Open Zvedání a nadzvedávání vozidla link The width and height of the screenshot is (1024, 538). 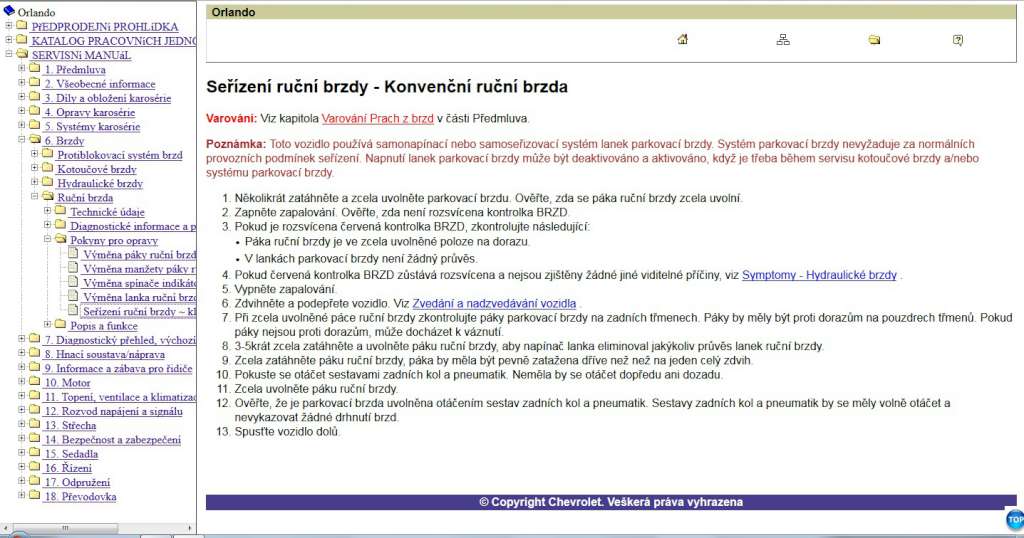(x=494, y=303)
